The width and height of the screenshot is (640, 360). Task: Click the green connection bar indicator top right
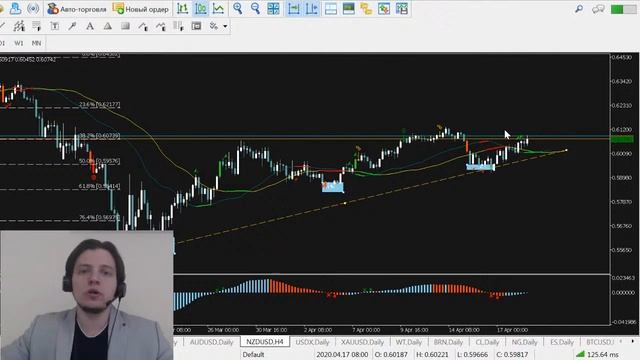(623, 9)
